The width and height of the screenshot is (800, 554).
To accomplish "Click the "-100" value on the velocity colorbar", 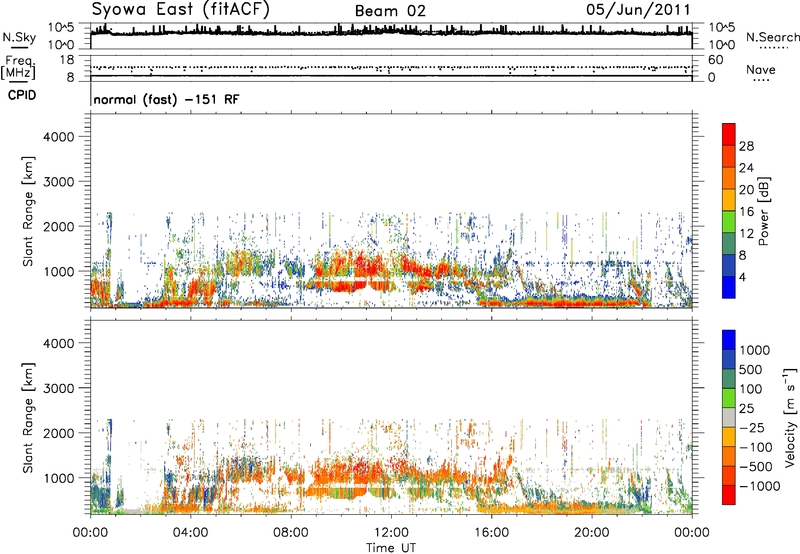I will pos(756,447).
